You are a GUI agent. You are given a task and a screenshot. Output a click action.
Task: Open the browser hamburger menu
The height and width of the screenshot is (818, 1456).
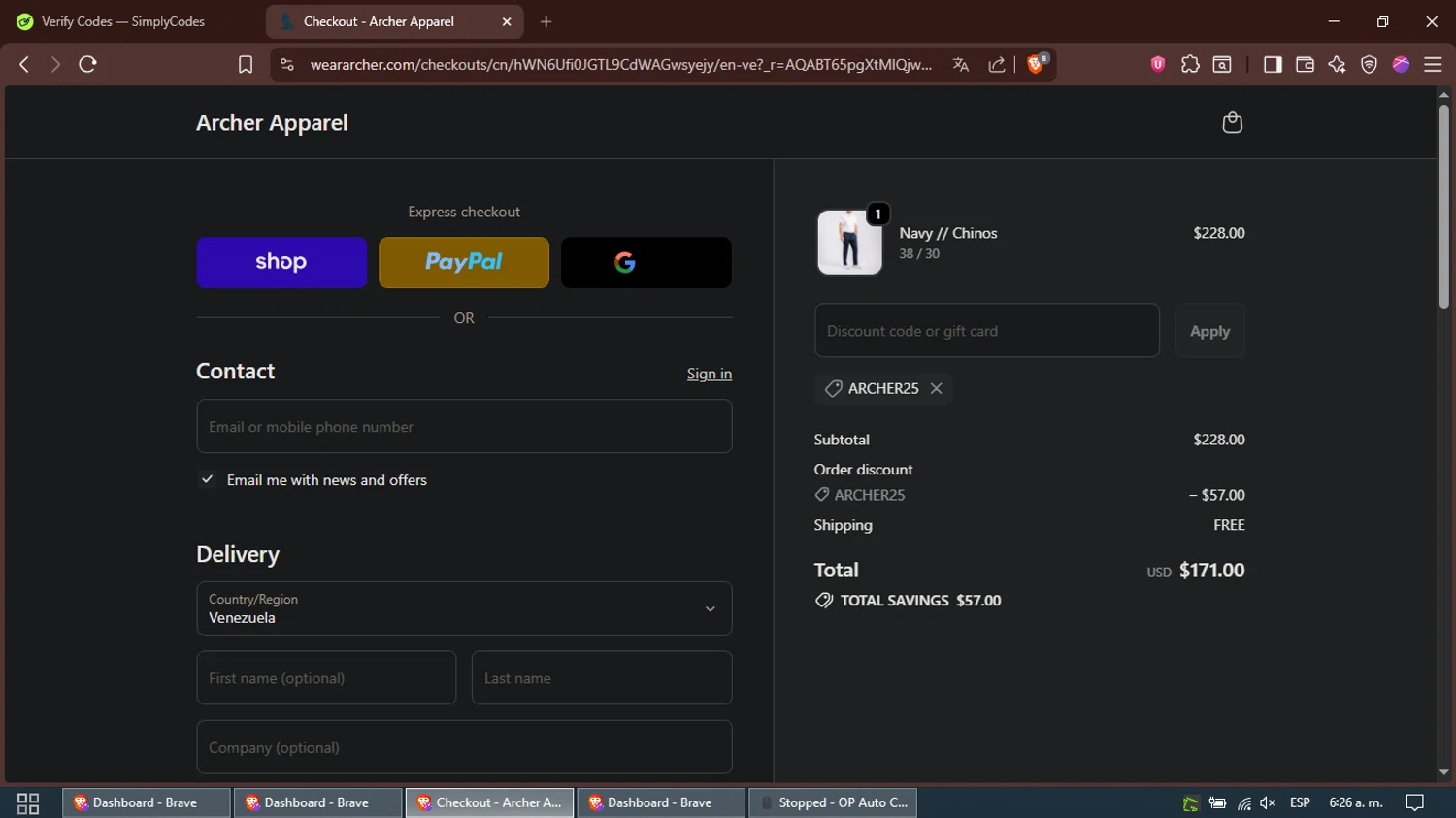coord(1433,64)
